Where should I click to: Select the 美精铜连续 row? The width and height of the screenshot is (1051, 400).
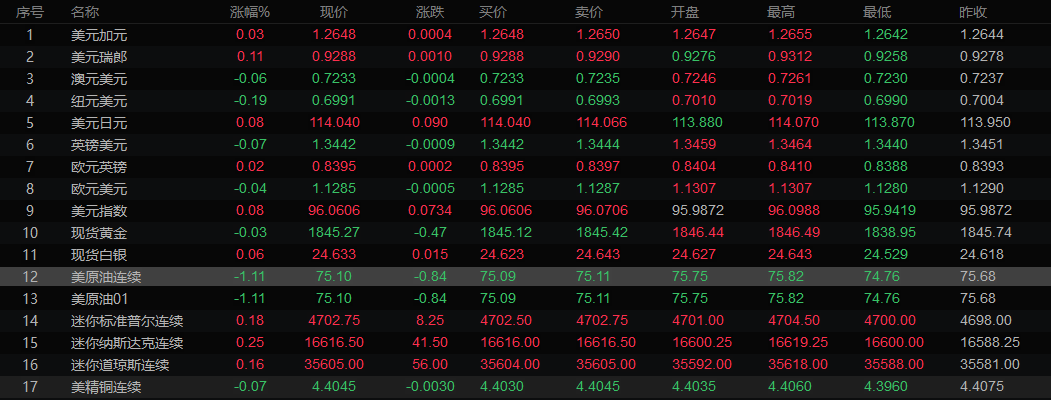click(x=106, y=387)
